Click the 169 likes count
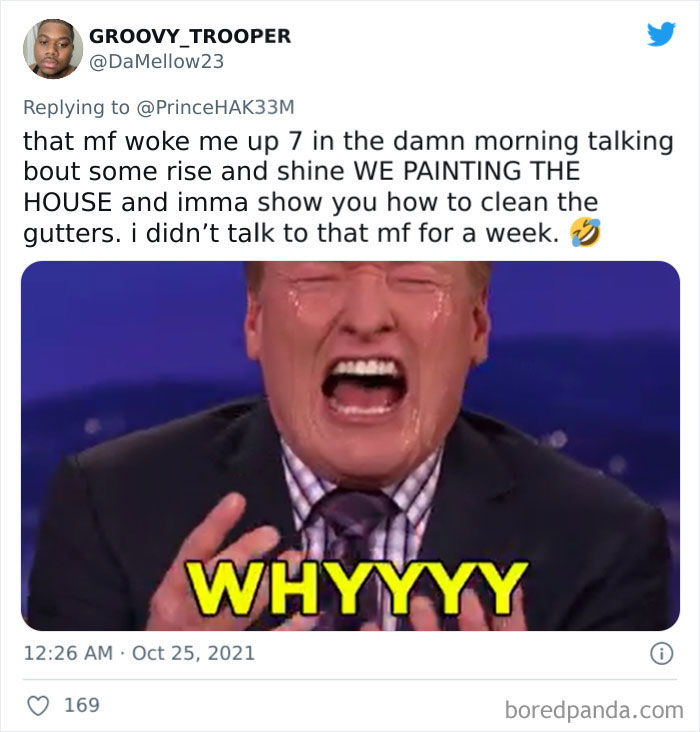 pos(82,705)
